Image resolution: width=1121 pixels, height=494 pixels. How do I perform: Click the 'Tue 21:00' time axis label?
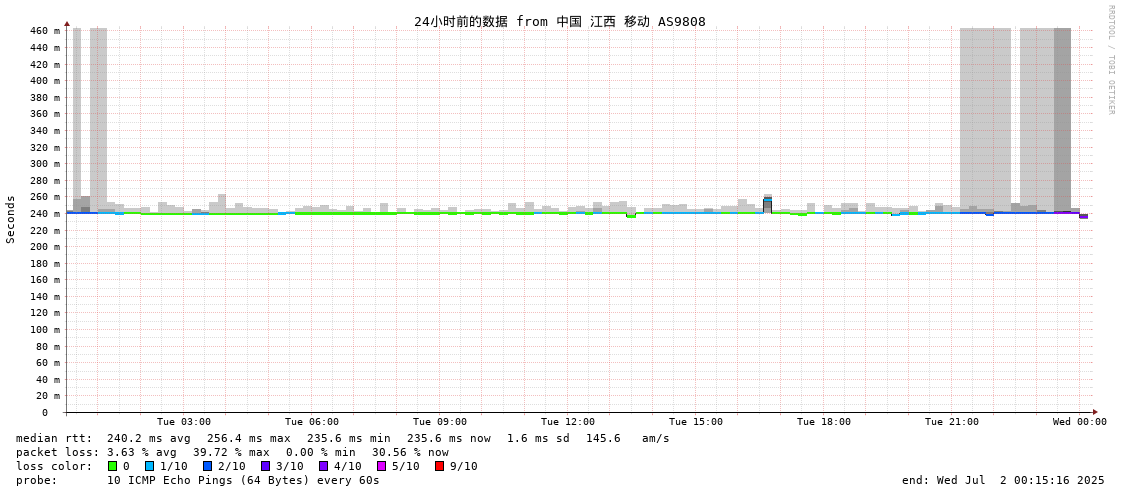pos(952,422)
